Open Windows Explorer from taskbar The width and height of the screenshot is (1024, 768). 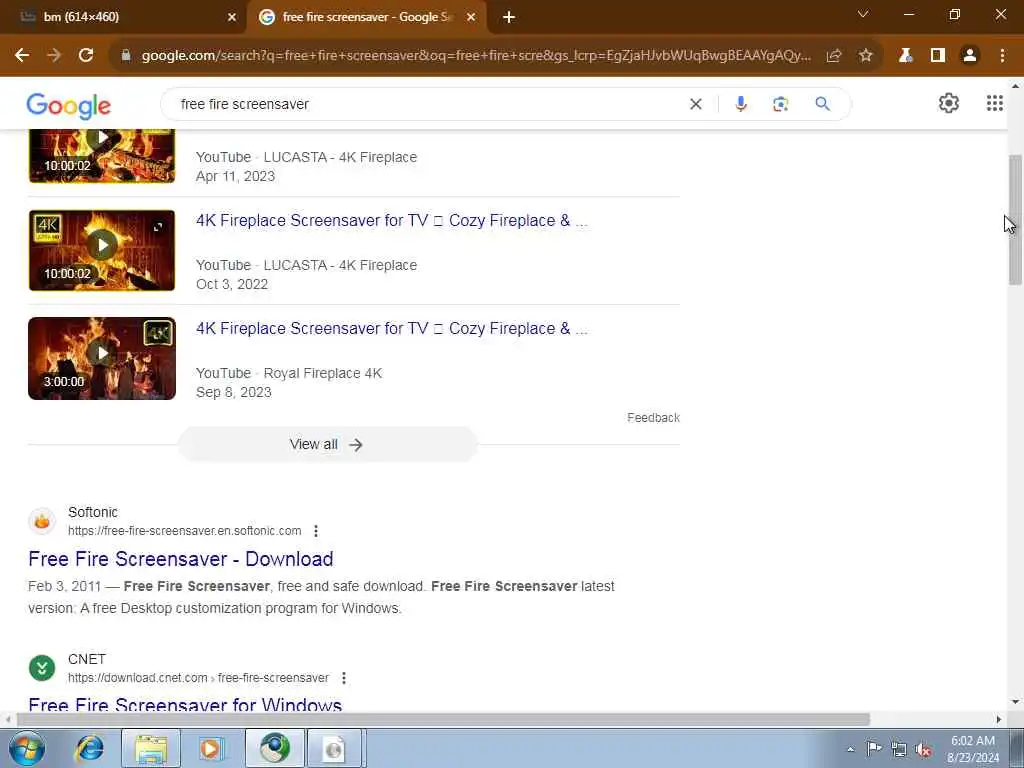click(151, 748)
